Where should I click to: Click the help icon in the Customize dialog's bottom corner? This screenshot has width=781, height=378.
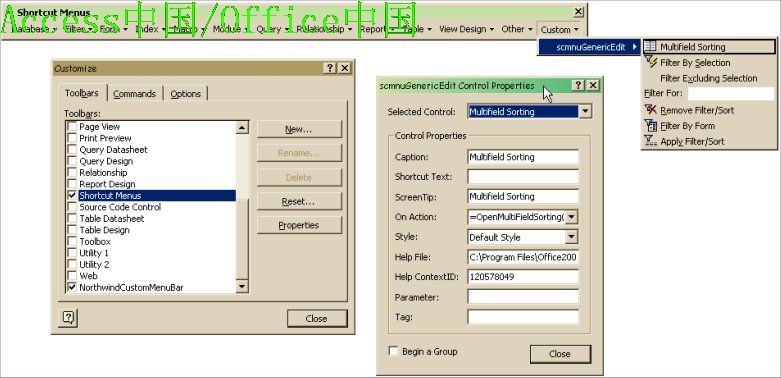point(68,317)
